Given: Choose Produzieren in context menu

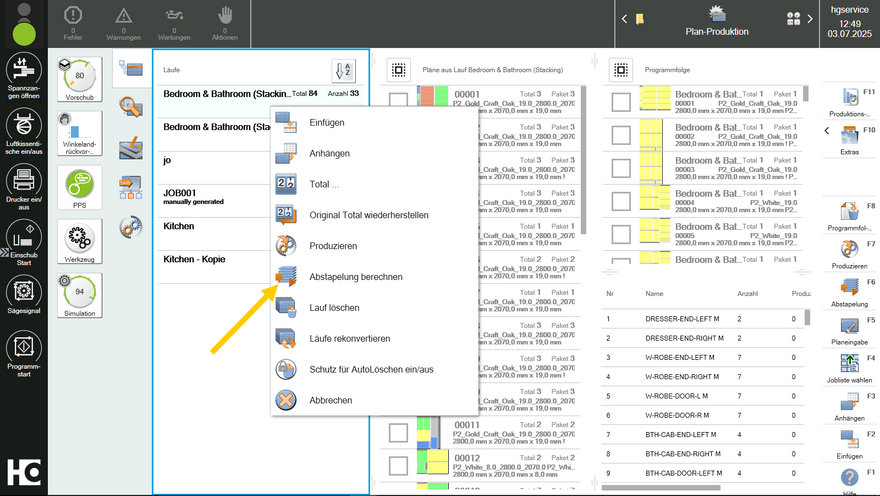Looking at the screenshot, I should click(x=374, y=246).
